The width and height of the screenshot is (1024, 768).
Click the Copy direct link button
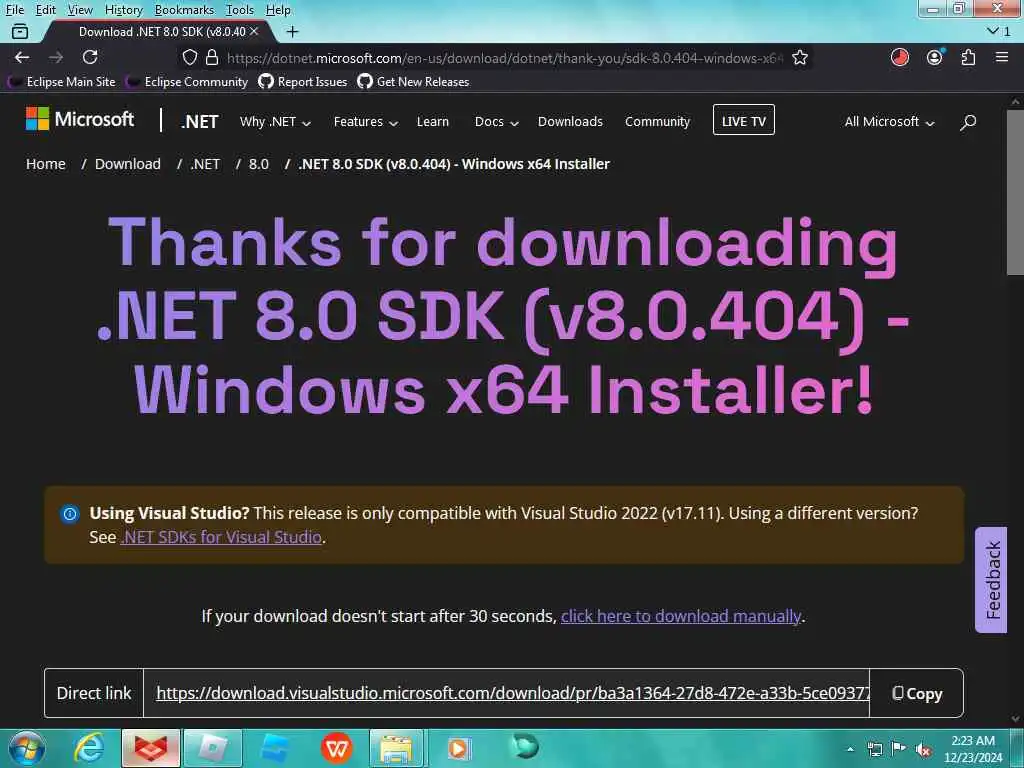pyautogui.click(x=917, y=694)
